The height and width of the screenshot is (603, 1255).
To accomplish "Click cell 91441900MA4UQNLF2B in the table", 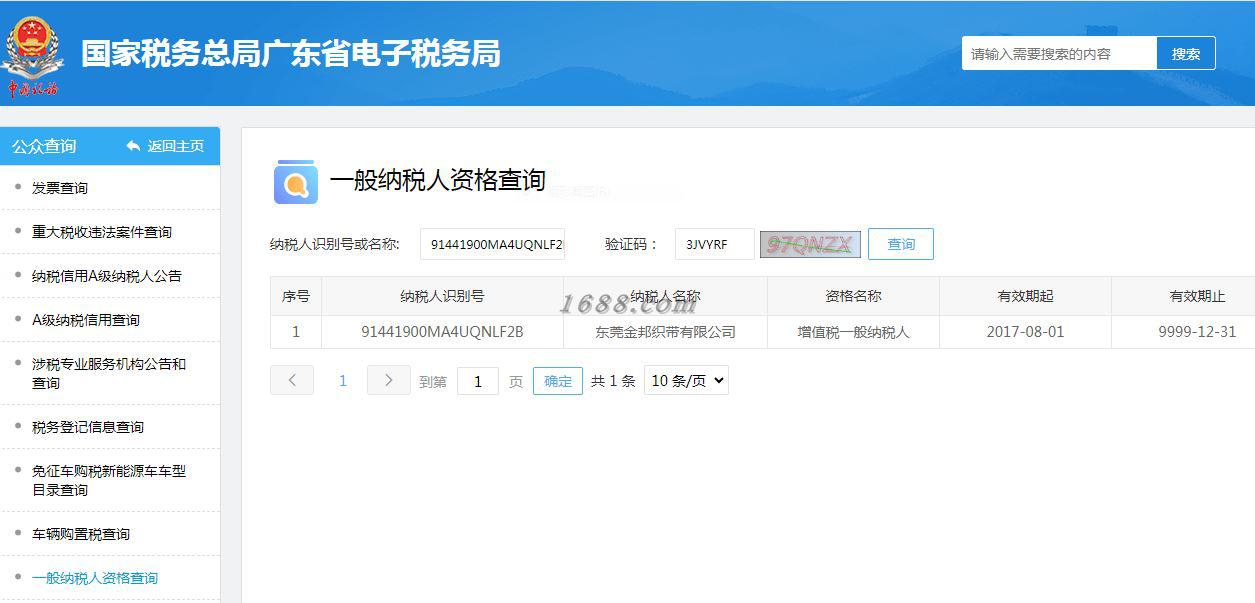I will [442, 332].
